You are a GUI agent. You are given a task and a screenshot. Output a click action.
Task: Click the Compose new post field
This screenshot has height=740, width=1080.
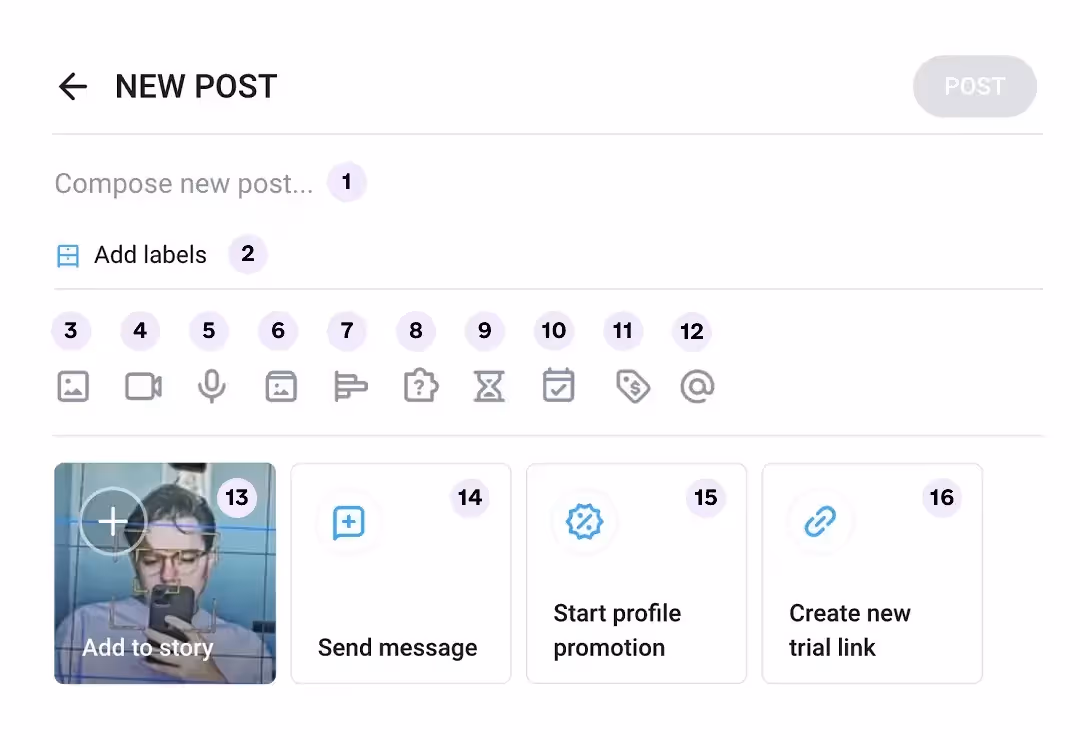click(184, 183)
